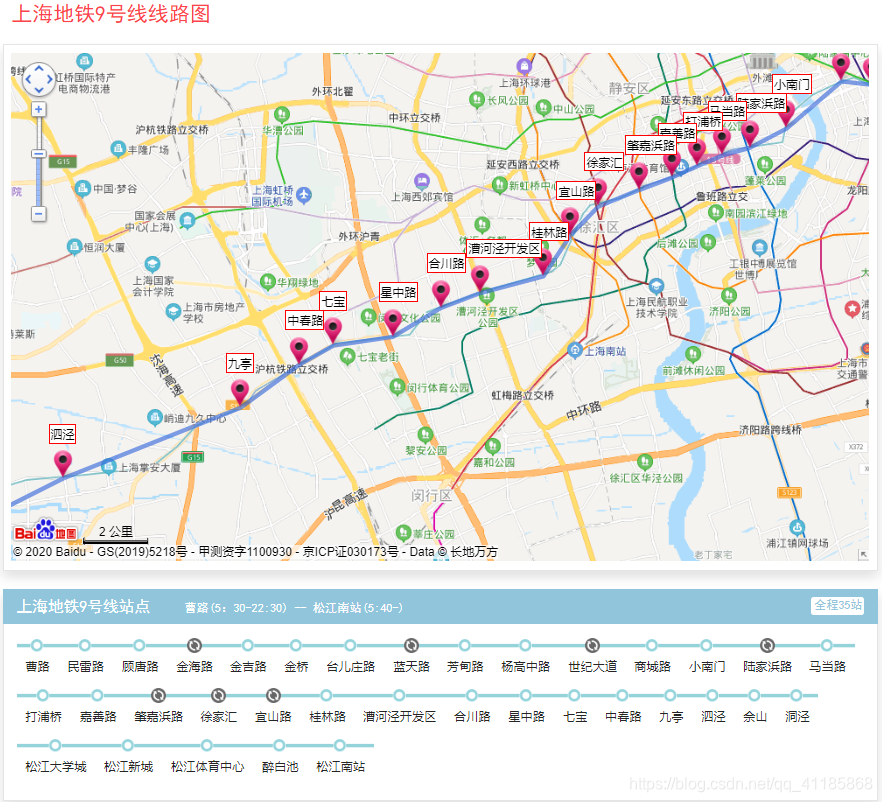Image resolution: width=882 pixels, height=802 pixels.
Task: Open the 松江体育中心 station link
Action: (x=207, y=767)
